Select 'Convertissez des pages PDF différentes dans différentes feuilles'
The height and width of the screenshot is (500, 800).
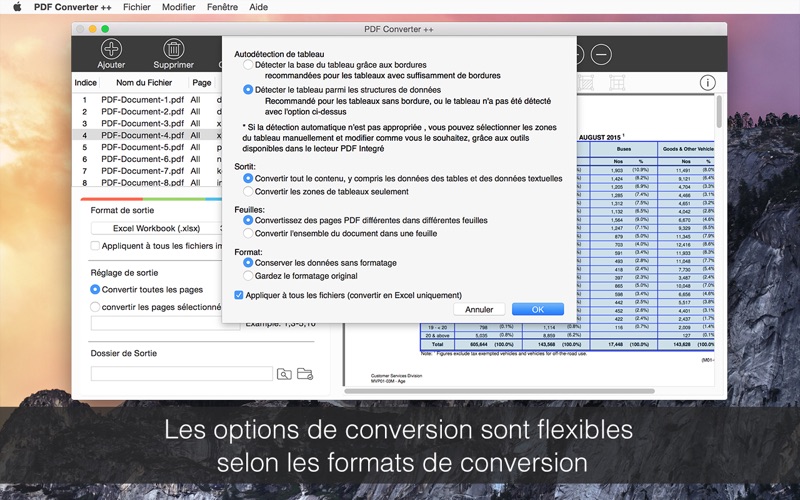(248, 220)
